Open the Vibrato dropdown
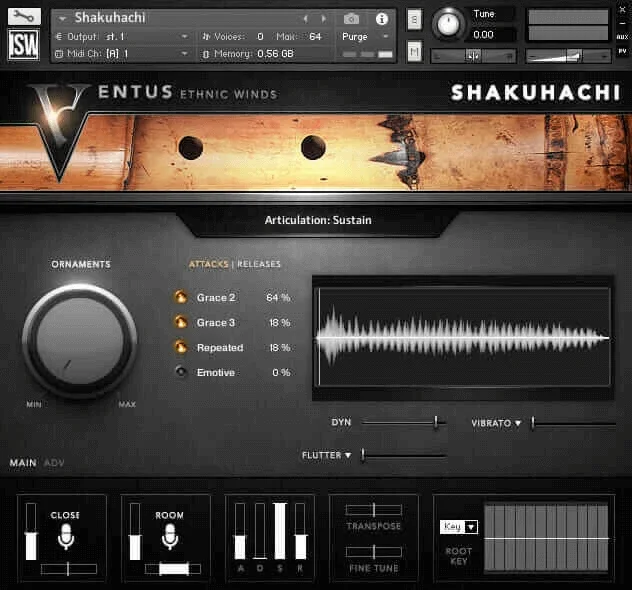 (x=496, y=423)
